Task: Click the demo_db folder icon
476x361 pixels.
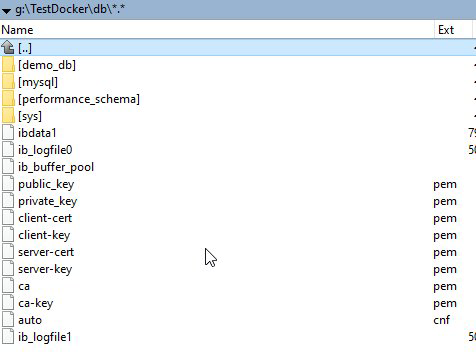Action: coord(8,65)
